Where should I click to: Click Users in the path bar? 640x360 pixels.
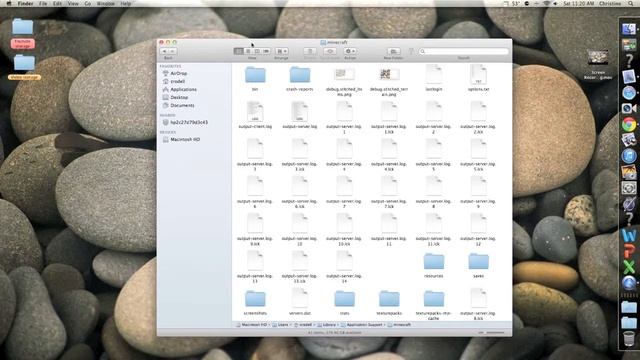pos(280,325)
